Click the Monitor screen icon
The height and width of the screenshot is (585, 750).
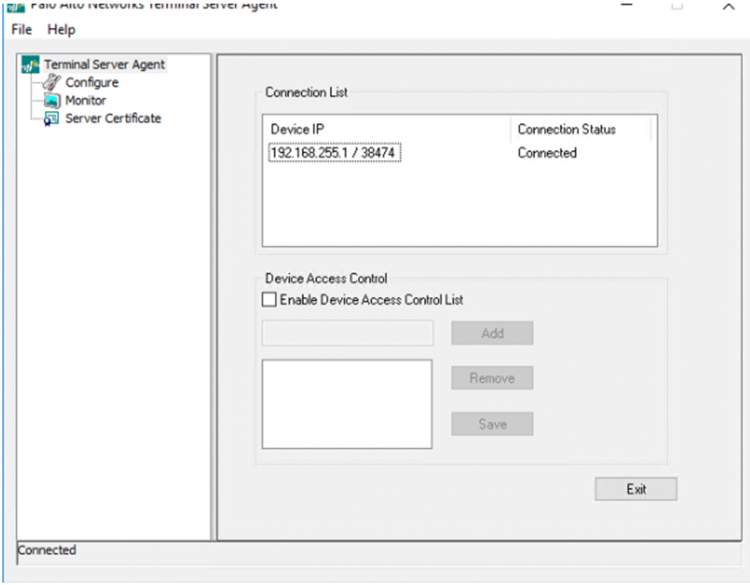tap(52, 100)
